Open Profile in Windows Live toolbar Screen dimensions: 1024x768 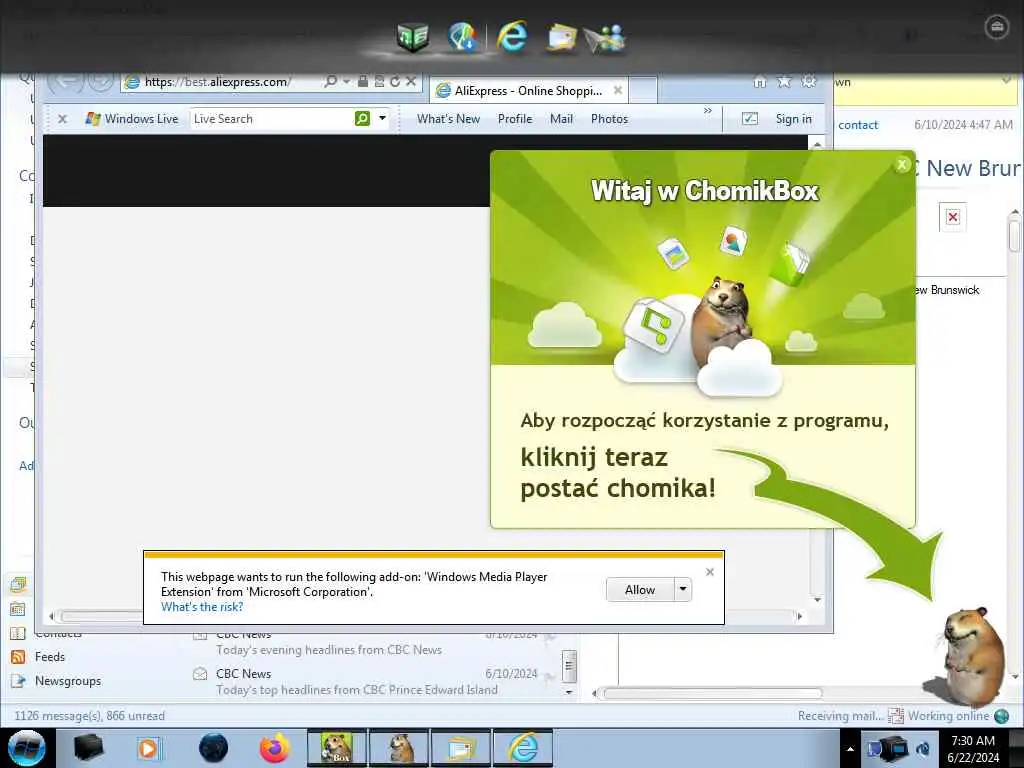[x=515, y=119]
